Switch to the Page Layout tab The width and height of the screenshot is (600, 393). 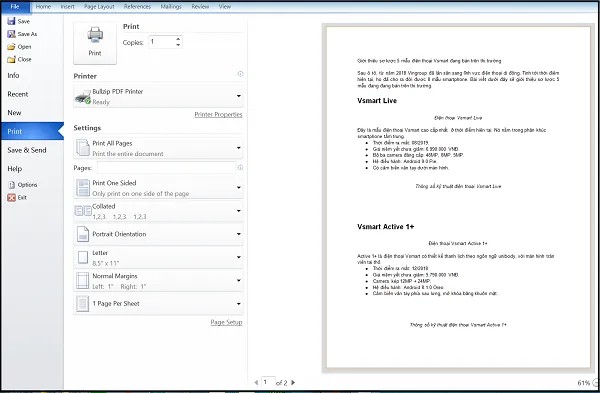point(99,7)
